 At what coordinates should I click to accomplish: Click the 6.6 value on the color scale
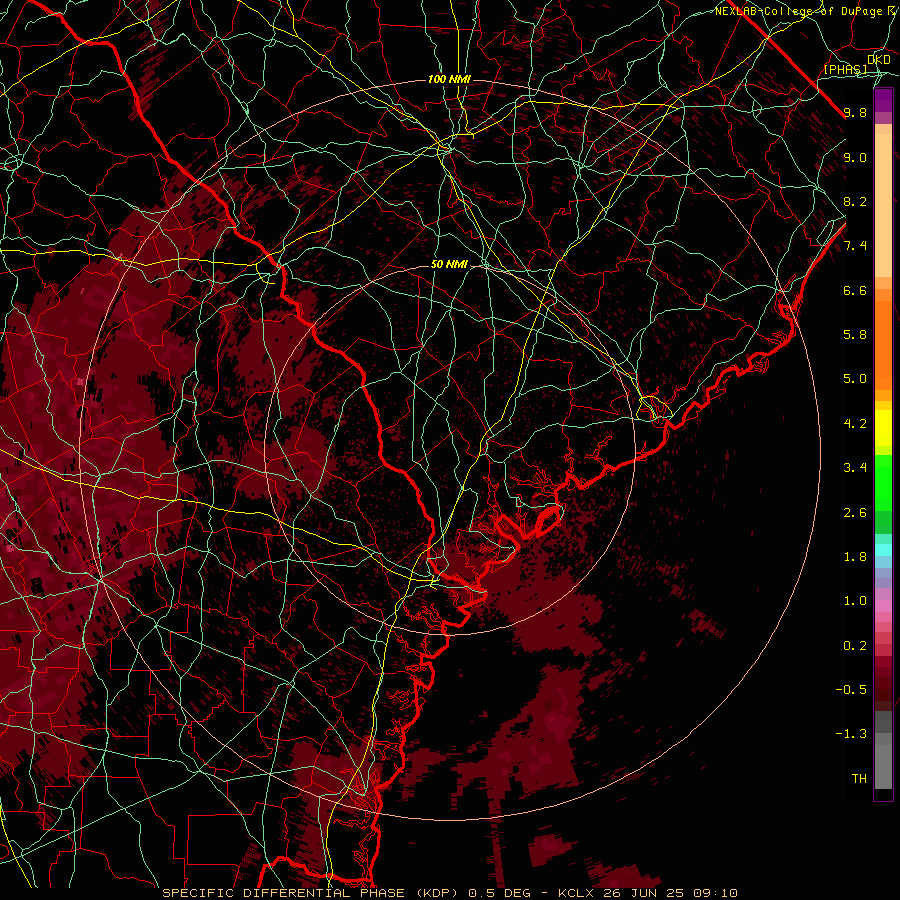pos(855,290)
